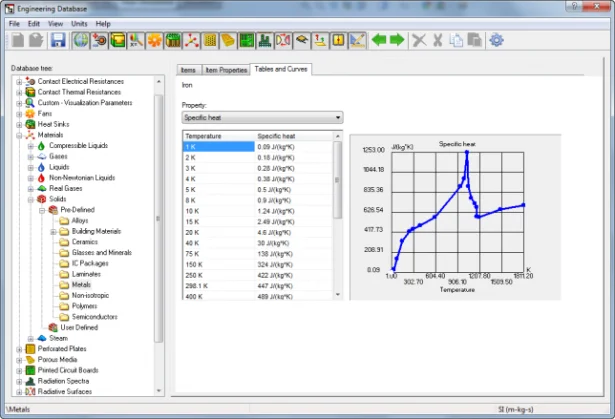
Task: Click the Printed Circuit Boards tree icon
Action: 29,370
